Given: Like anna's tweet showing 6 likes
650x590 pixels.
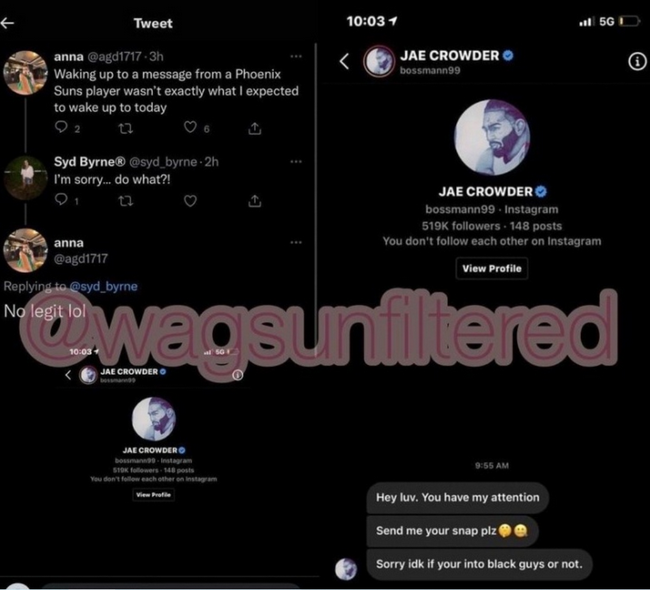Looking at the screenshot, I should [190, 127].
